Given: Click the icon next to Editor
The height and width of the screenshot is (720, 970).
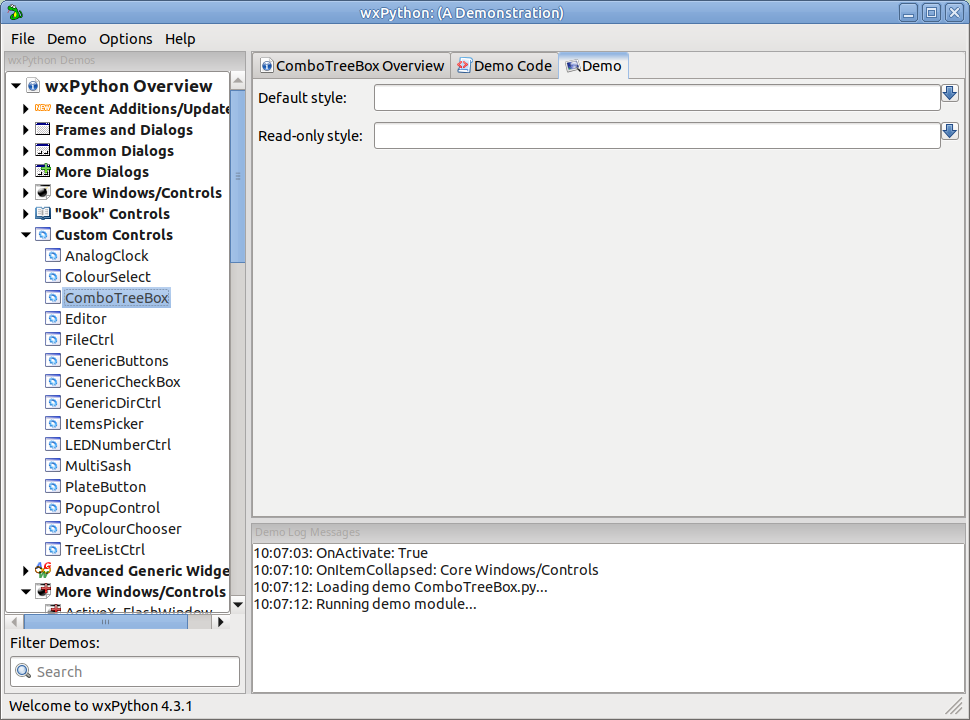Looking at the screenshot, I should [53, 319].
